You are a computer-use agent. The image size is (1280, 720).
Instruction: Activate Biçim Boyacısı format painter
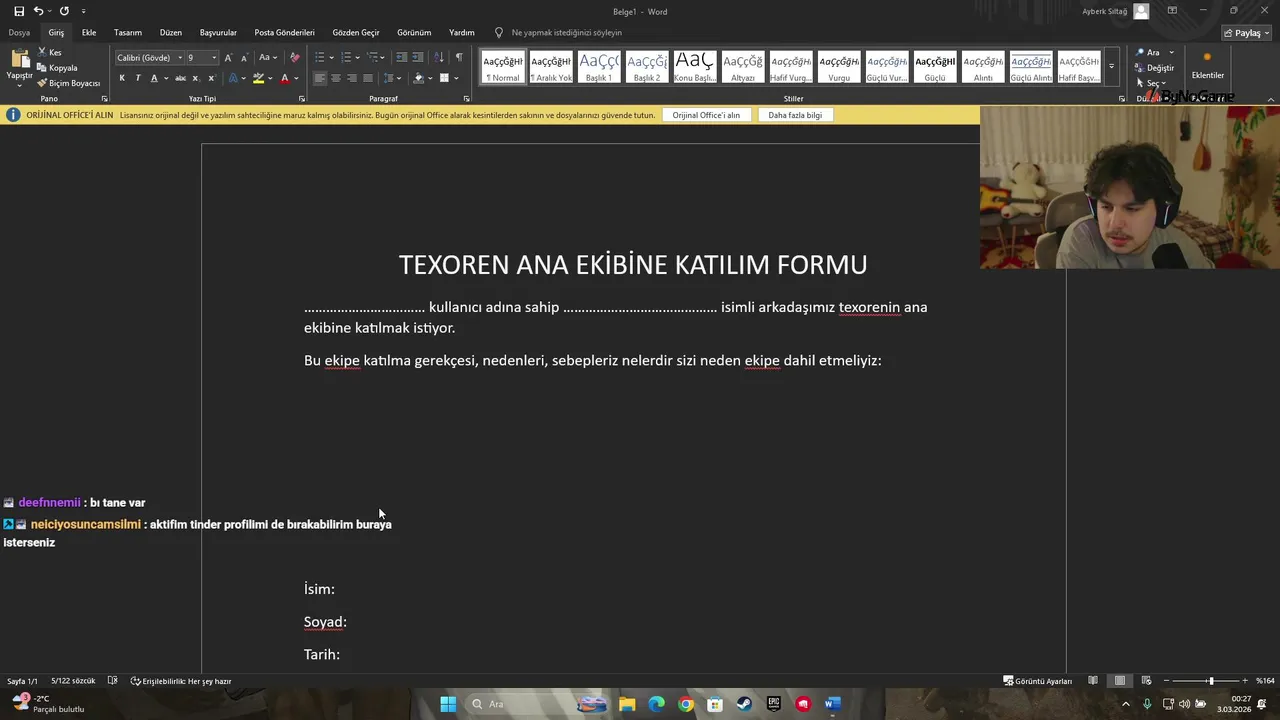69,83
